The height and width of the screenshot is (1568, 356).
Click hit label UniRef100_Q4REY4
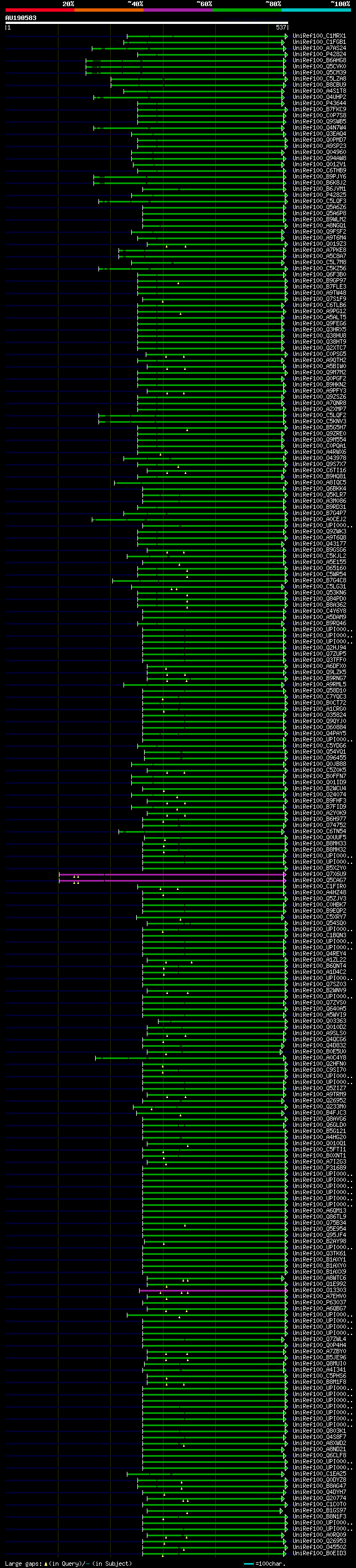pyautogui.click(x=319, y=953)
